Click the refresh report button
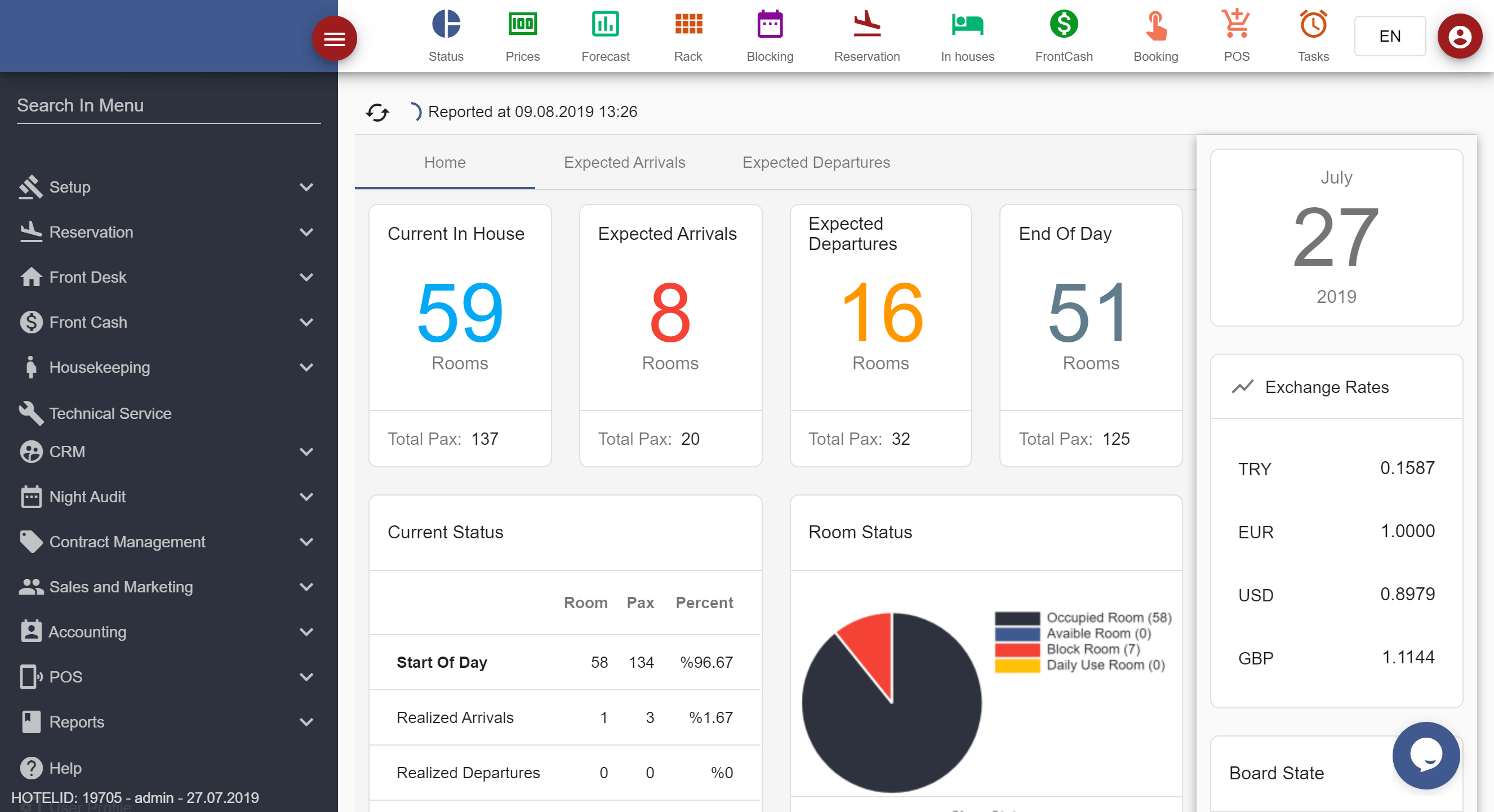Screen dimensions: 1494x812 coord(378,111)
